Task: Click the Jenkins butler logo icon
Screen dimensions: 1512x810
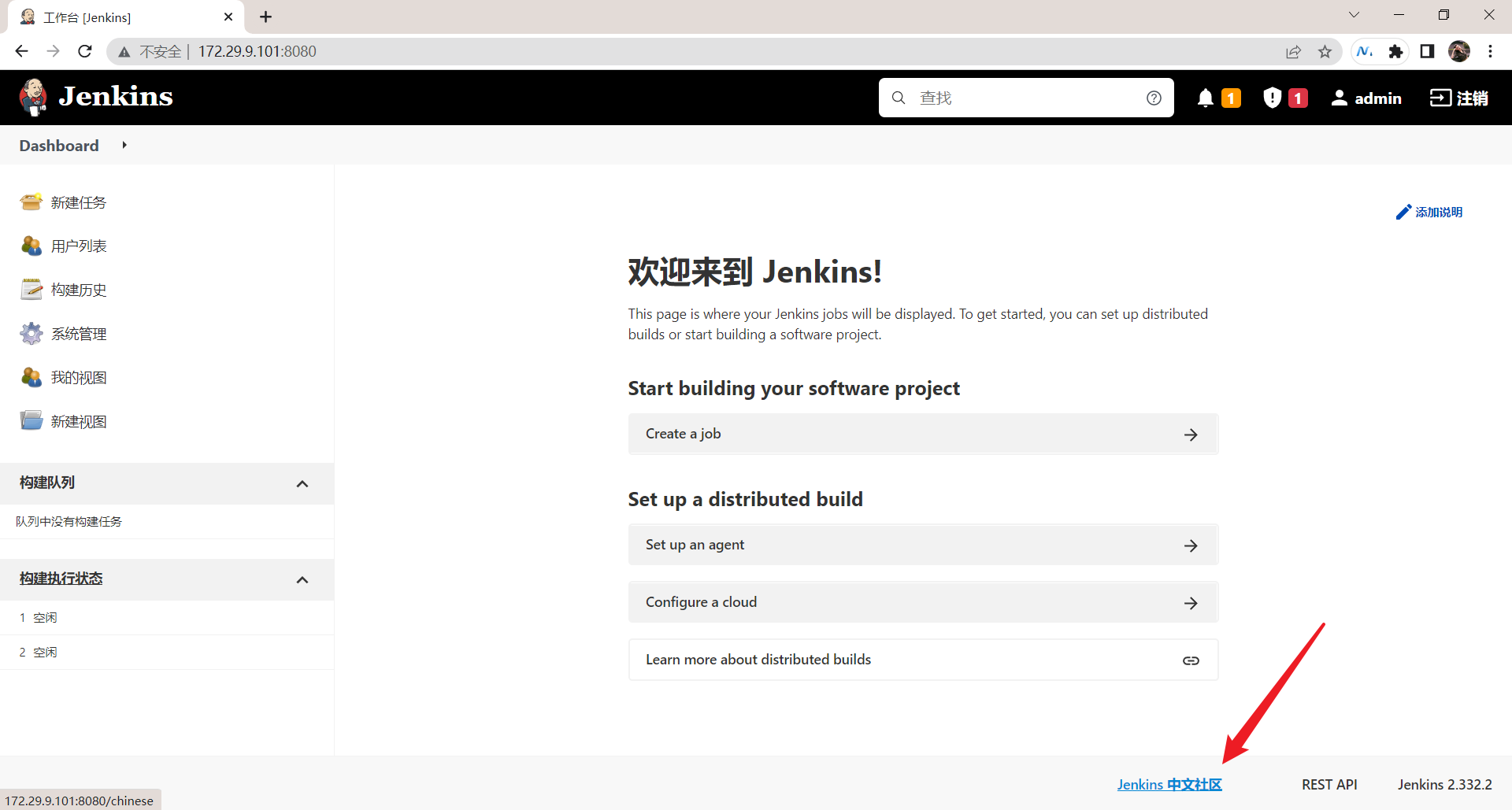Action: click(x=33, y=98)
